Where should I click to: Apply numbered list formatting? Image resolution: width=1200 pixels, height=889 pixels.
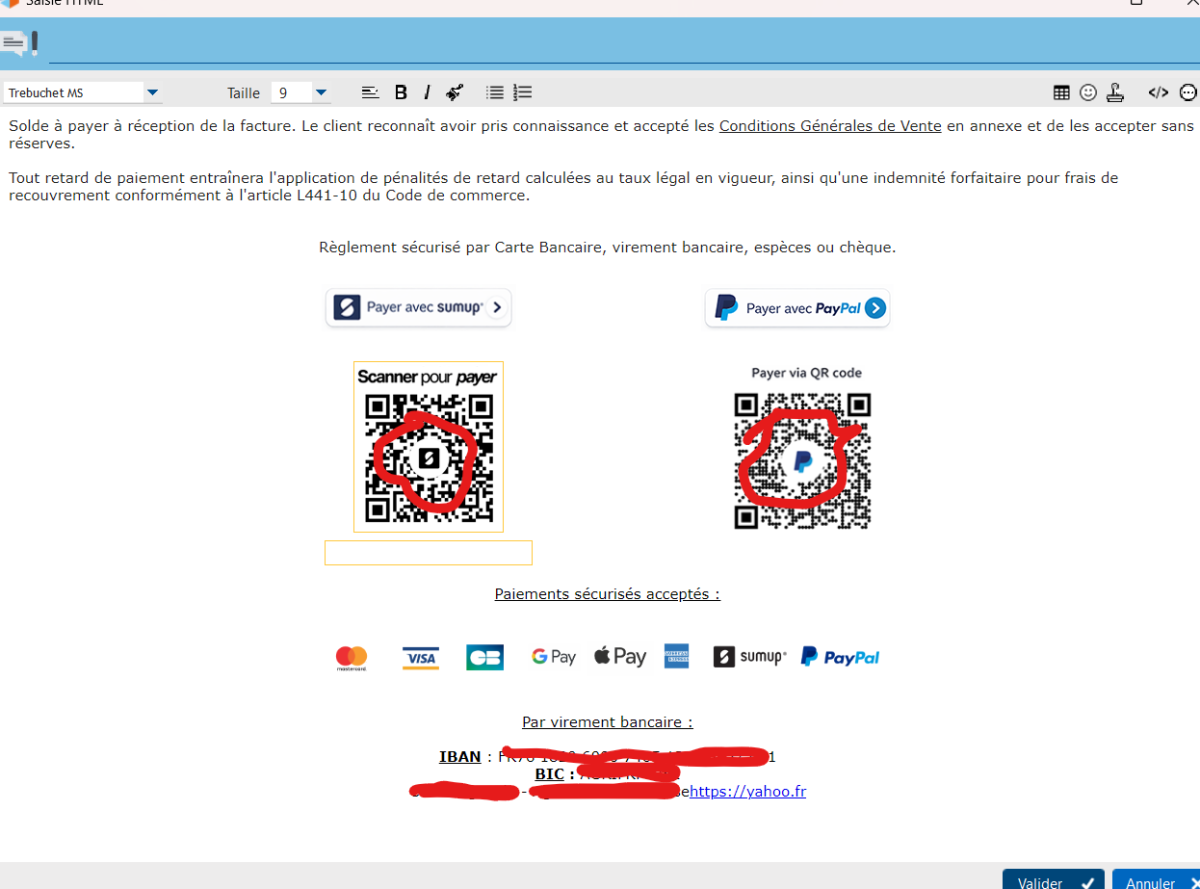[x=522, y=93]
